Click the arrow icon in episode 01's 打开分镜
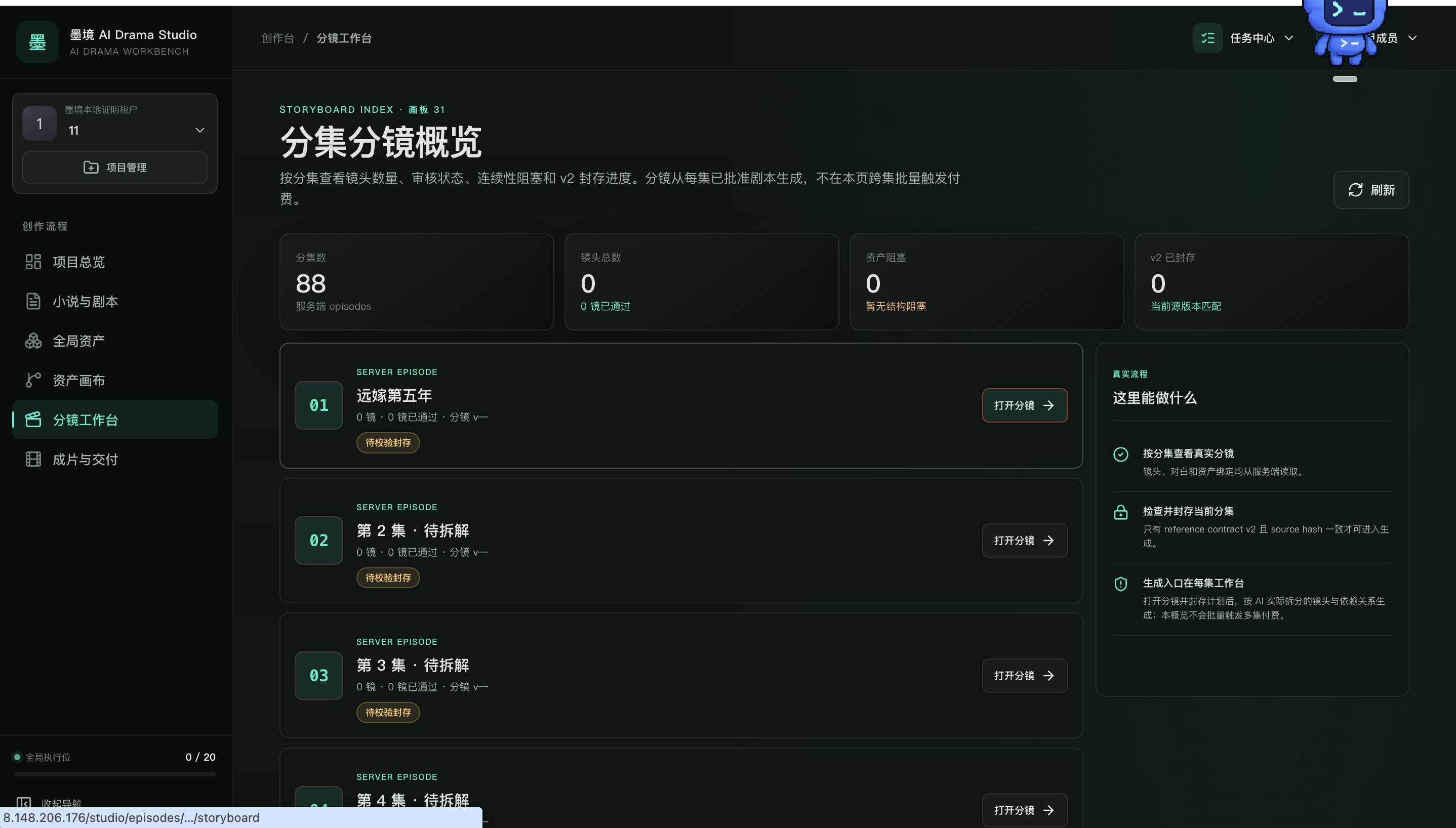 pos(1048,405)
